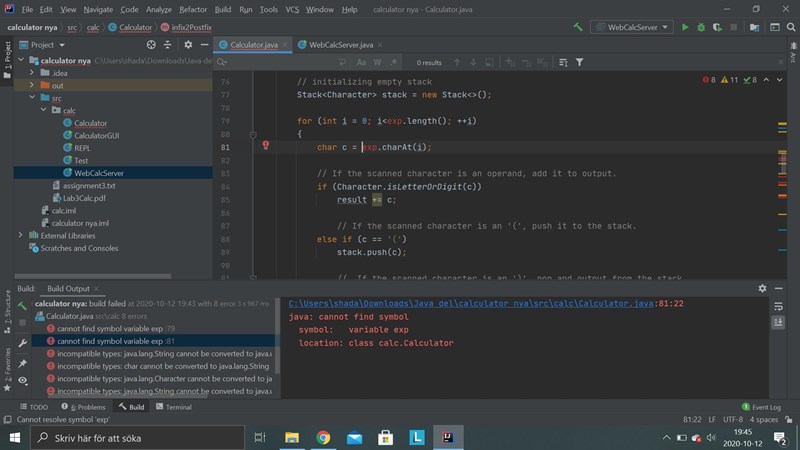Run the WebCalcServer configuration
800x450 pixels.
[x=685, y=27]
